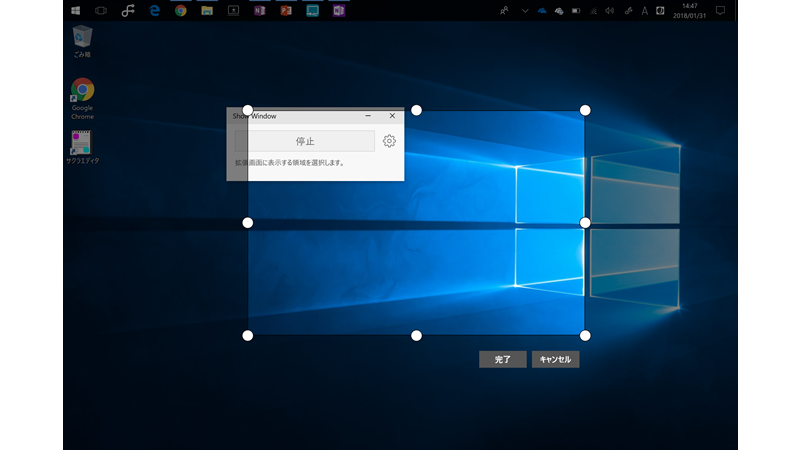Open File Explorer from the taskbar
Viewport: 800px width, 450px height.
tap(207, 11)
